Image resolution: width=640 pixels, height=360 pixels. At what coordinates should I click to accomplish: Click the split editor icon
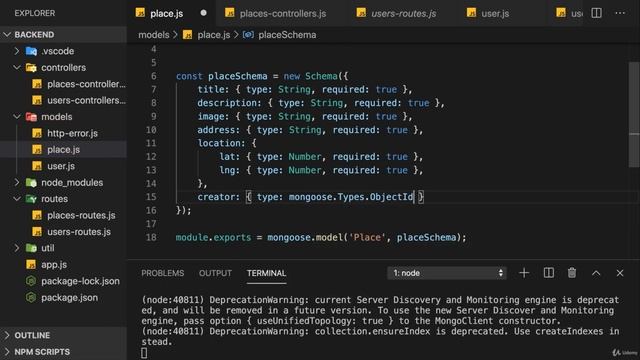click(596, 13)
